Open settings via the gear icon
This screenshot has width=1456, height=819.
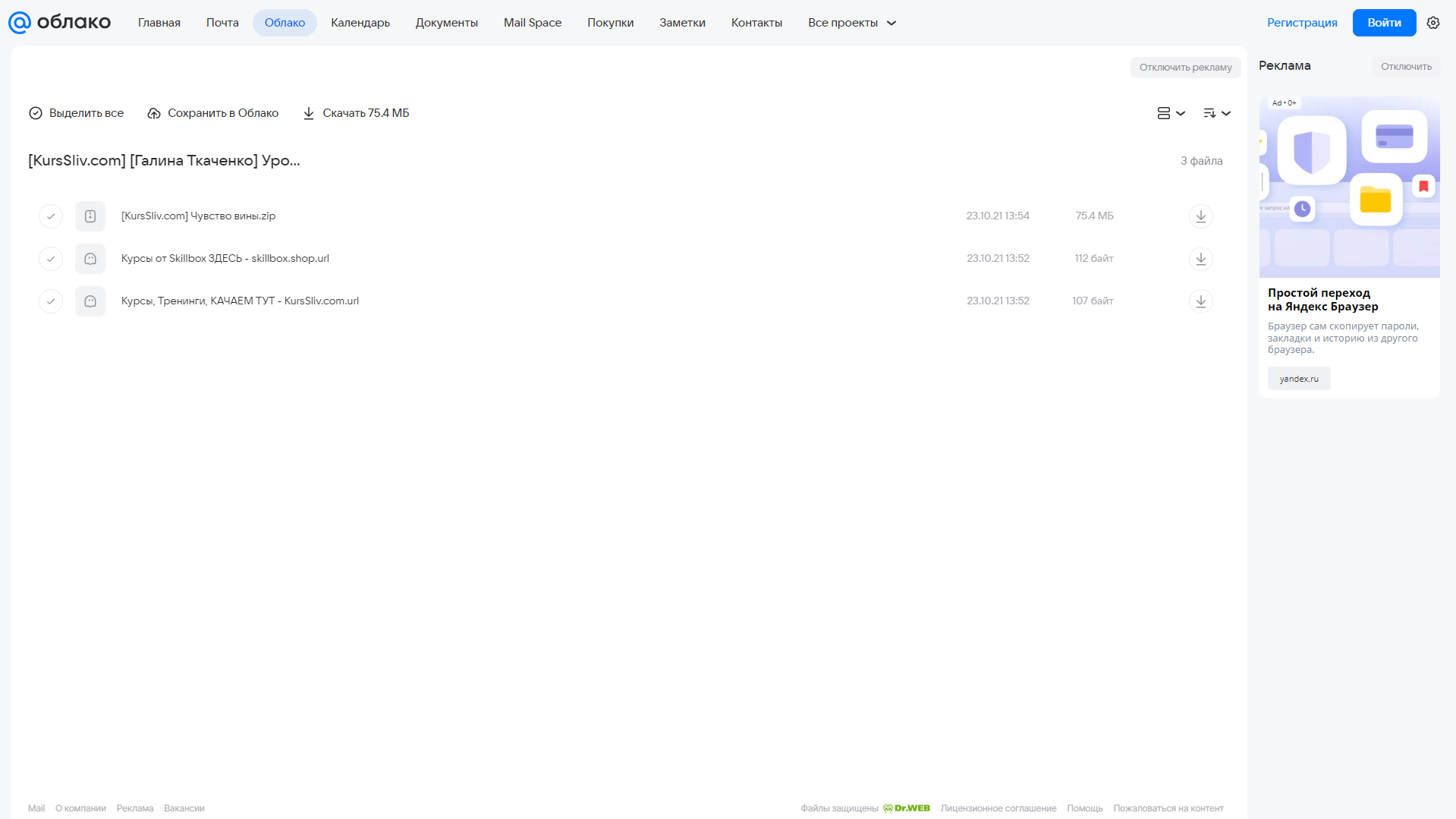1433,23
